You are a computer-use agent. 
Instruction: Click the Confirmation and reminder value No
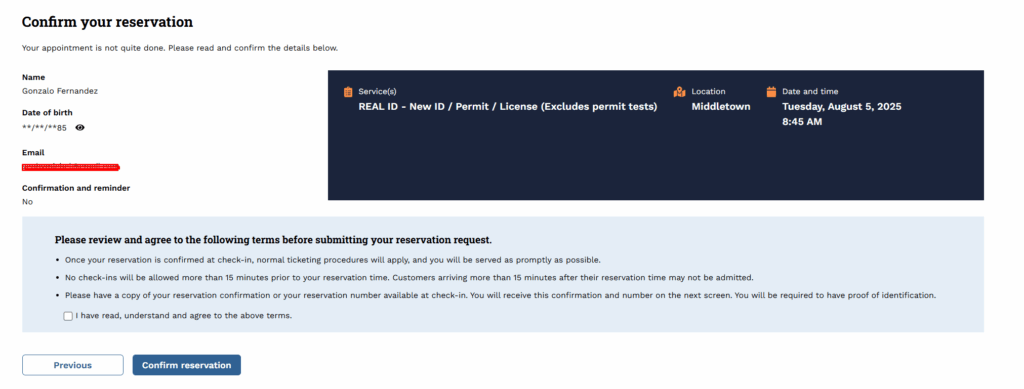pos(27,202)
